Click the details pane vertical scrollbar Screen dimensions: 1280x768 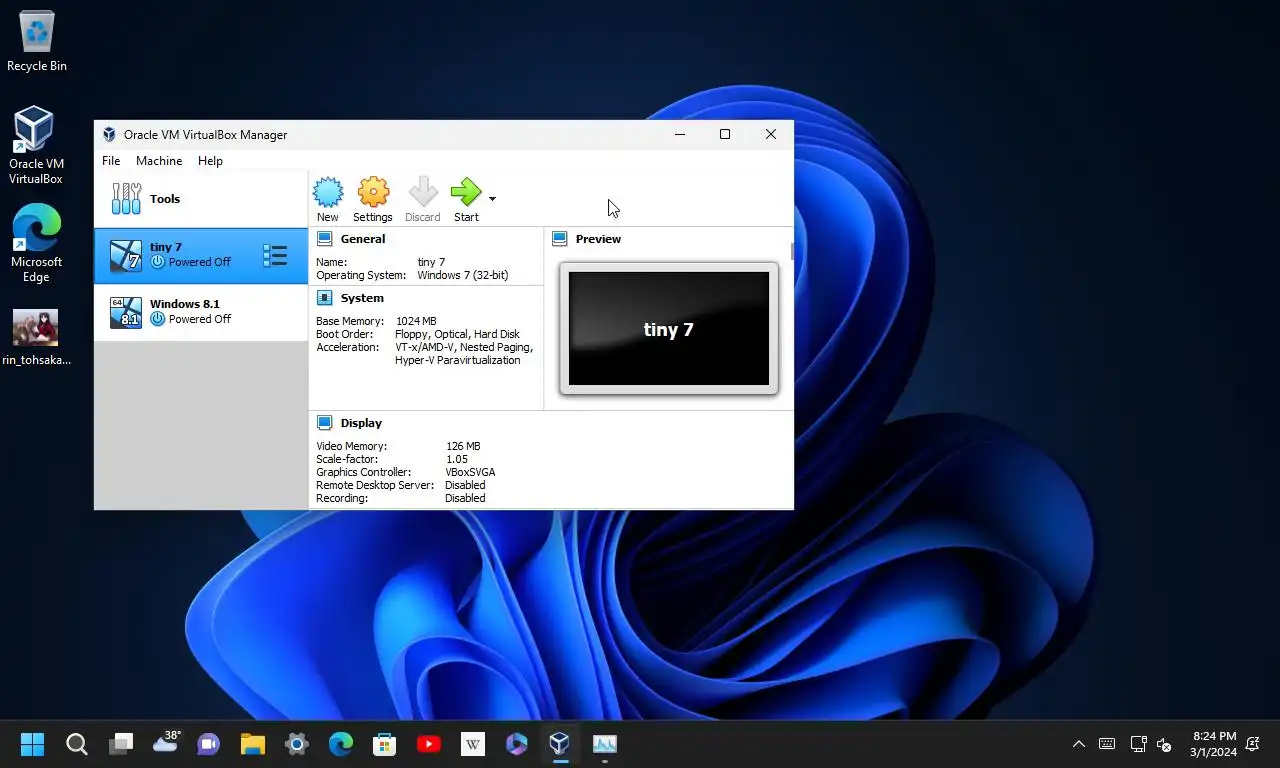pos(792,252)
